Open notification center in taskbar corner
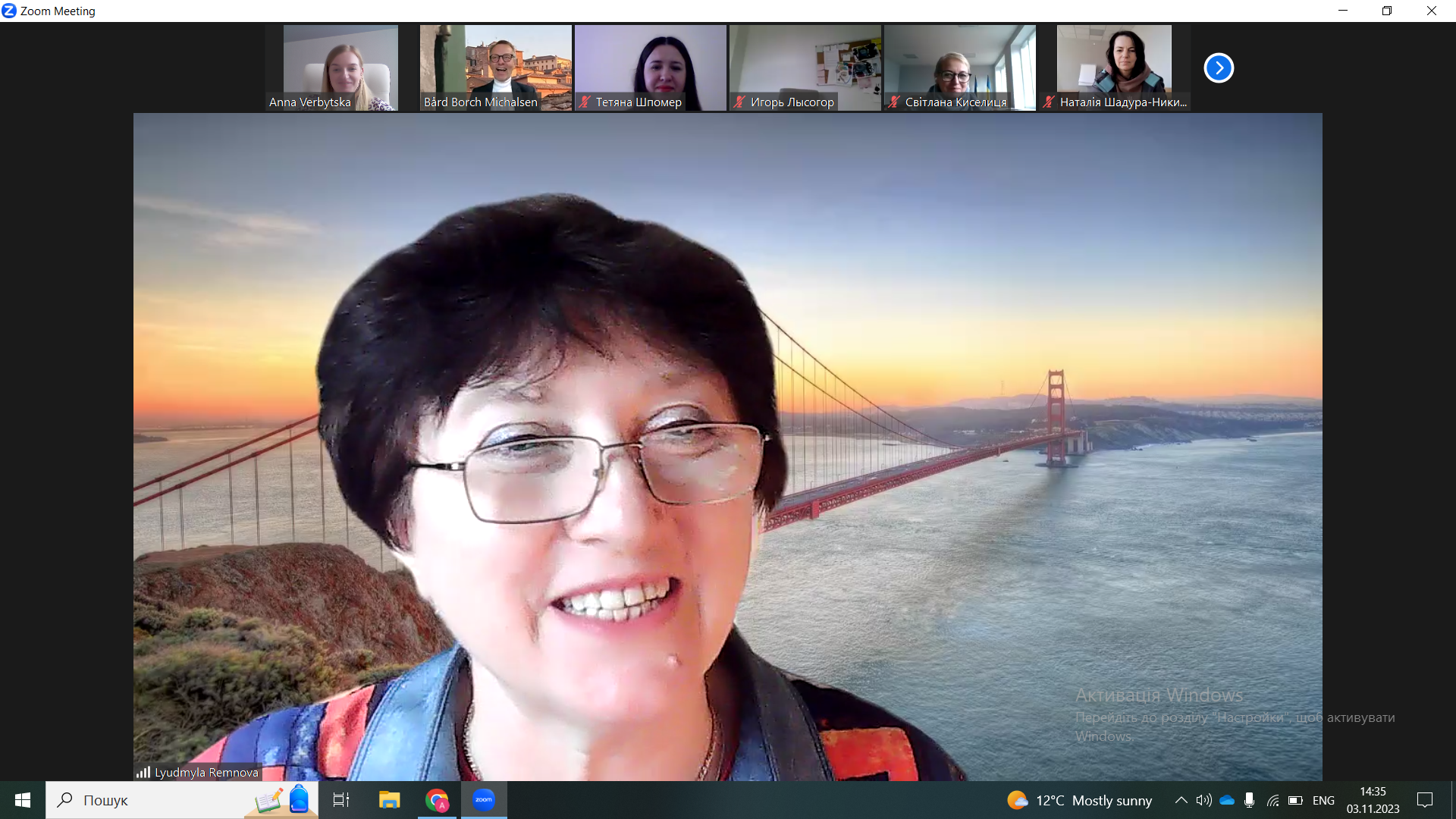 pos(1425,800)
